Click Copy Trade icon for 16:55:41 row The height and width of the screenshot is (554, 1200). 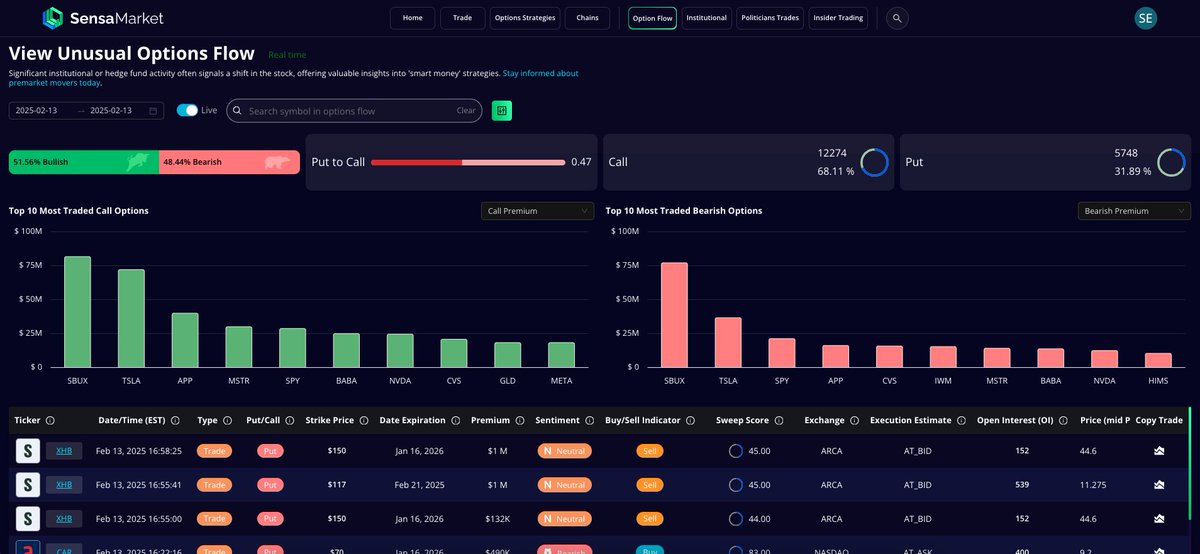tap(1158, 485)
